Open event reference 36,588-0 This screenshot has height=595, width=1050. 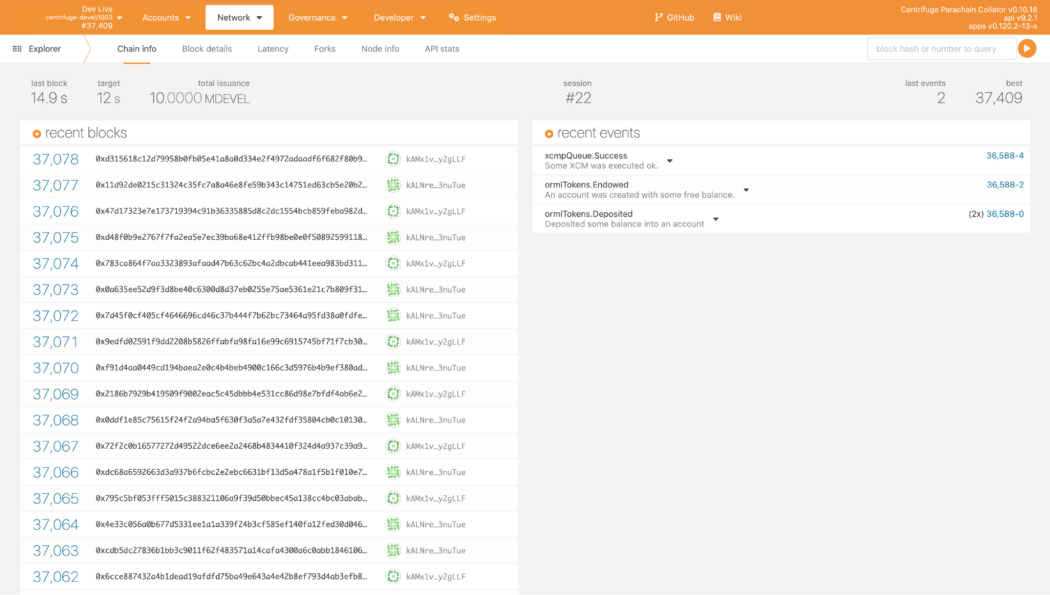(x=1004, y=214)
